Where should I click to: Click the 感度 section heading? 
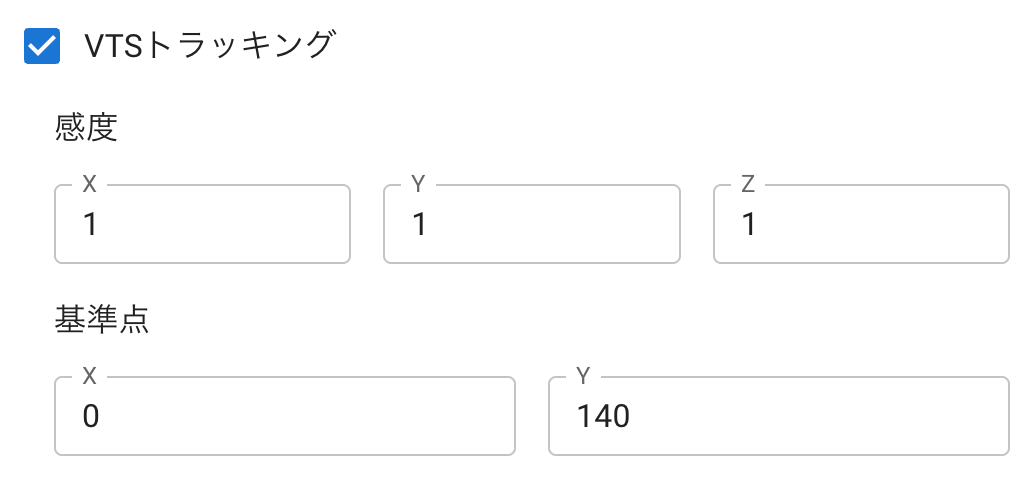(86, 129)
